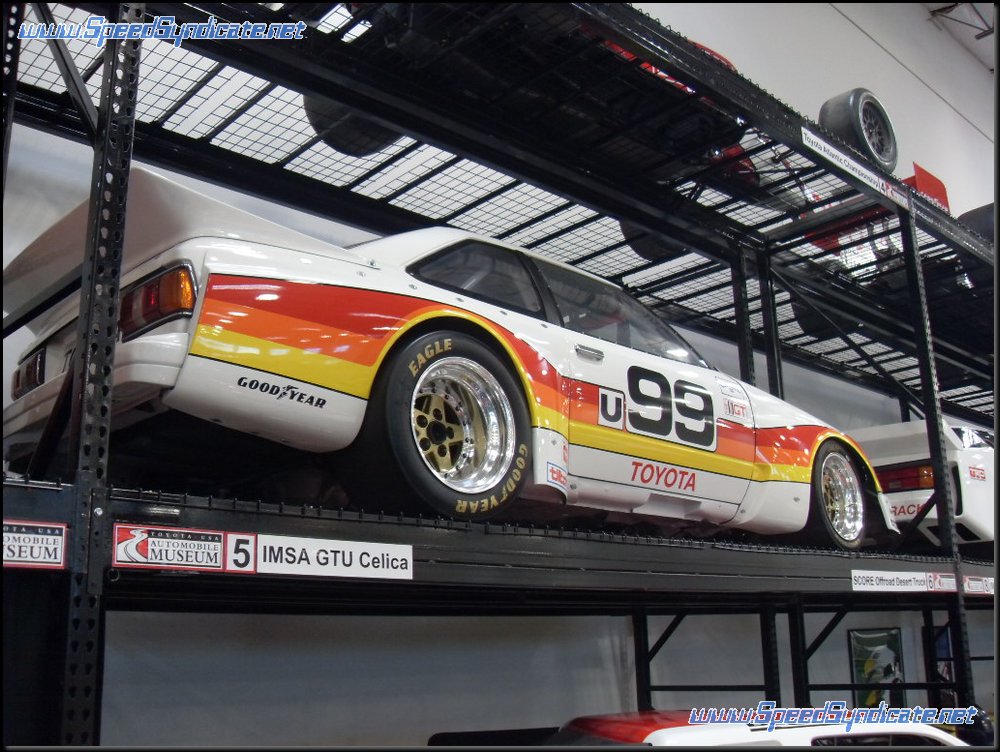The image size is (1000, 752).
Task: Click the large '99' race number on the door
Action: (670, 406)
